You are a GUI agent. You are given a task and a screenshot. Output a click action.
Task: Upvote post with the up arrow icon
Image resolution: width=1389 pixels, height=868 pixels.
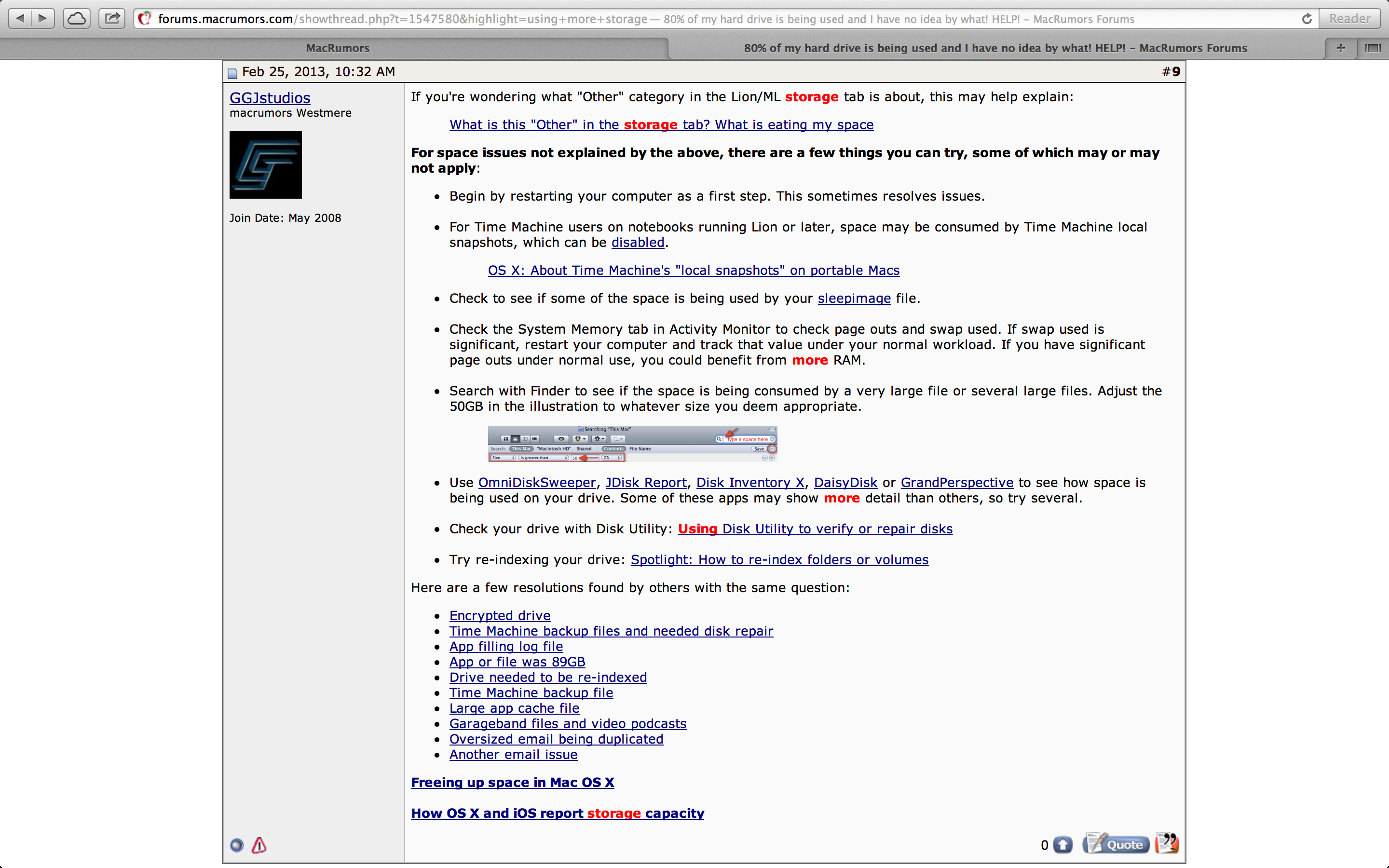pos(1062,844)
